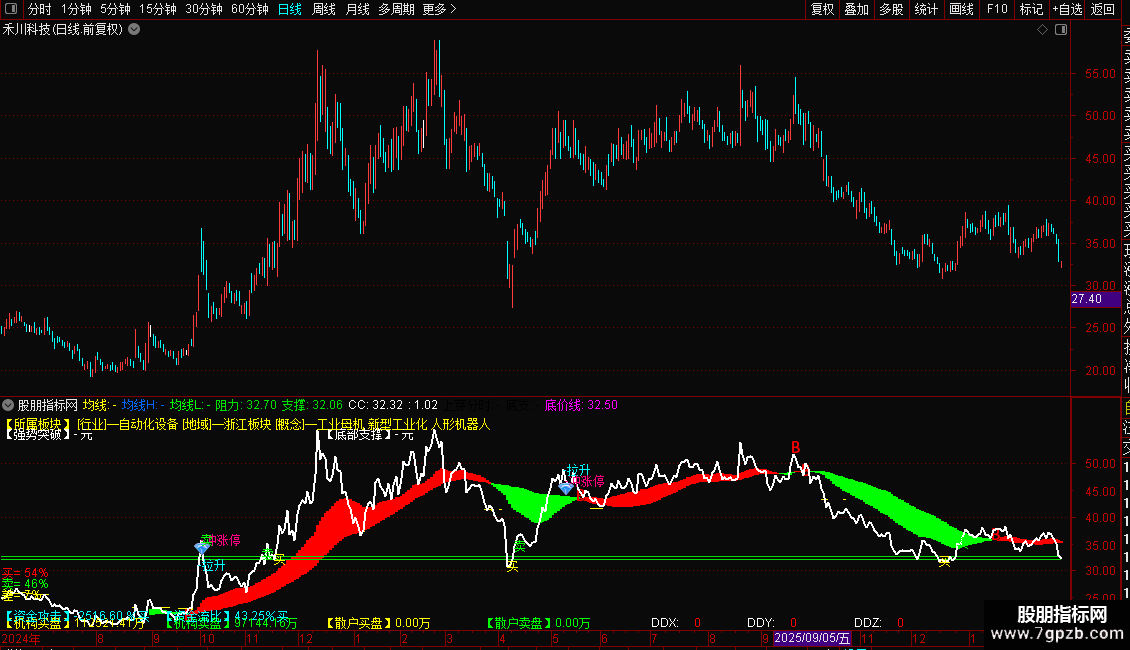Screen dimensions: 1130x650
Task: Toggle the left side panel icon
Action: 11,9
